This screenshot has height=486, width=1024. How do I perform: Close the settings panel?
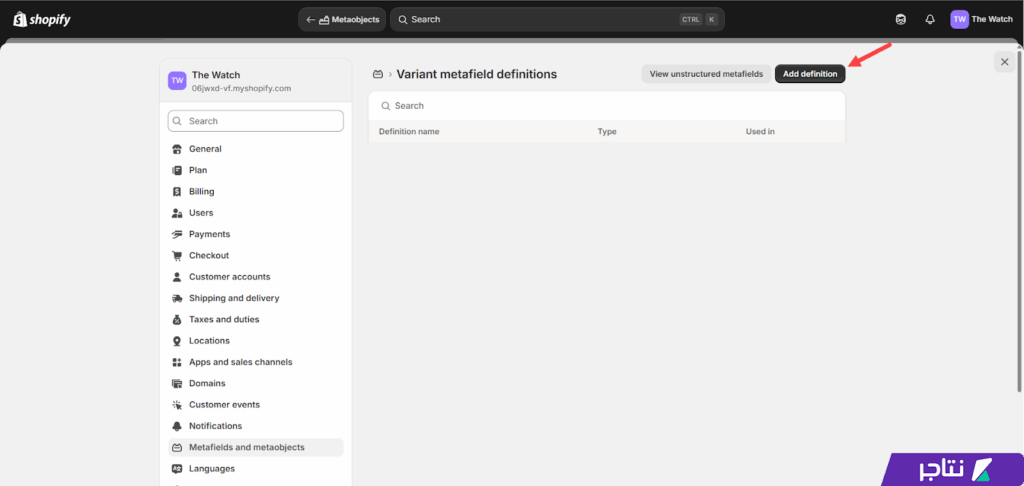(x=1004, y=62)
